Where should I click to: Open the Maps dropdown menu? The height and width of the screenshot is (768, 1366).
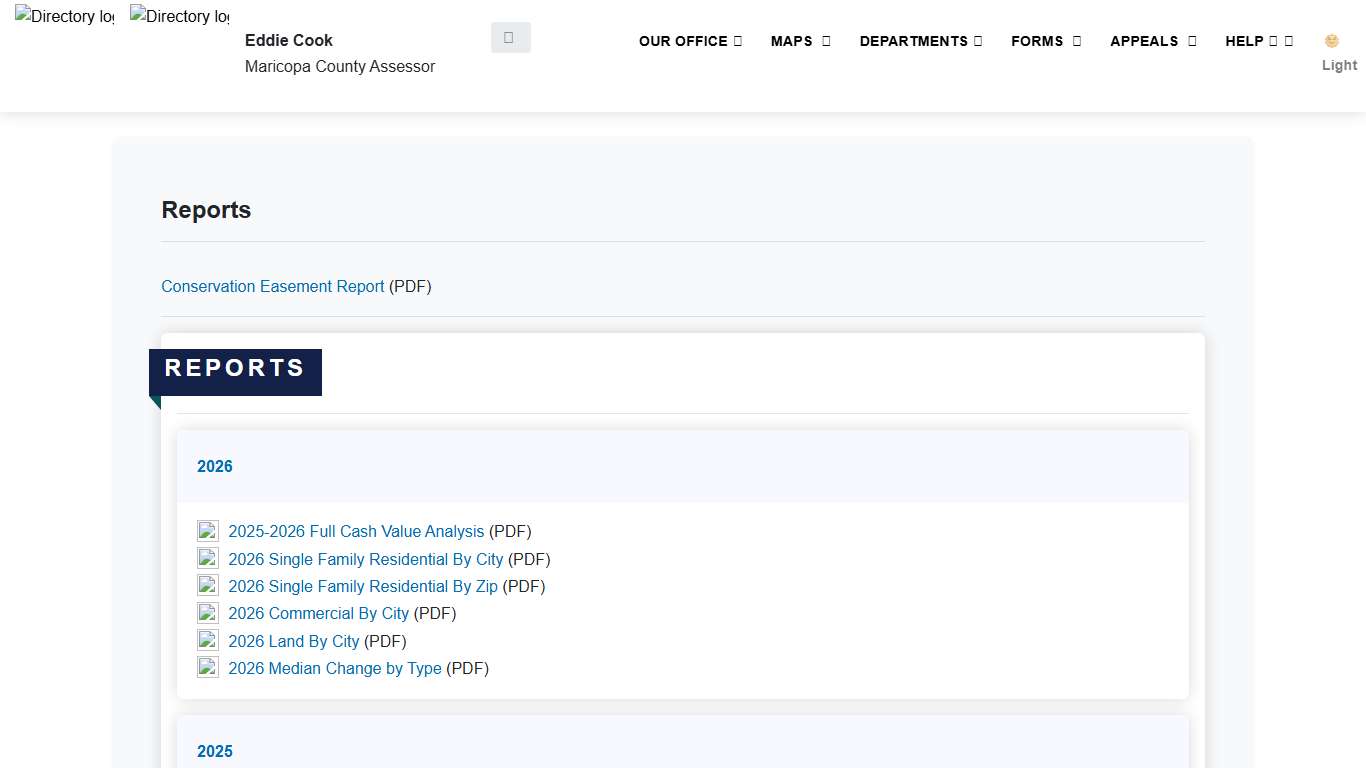800,41
